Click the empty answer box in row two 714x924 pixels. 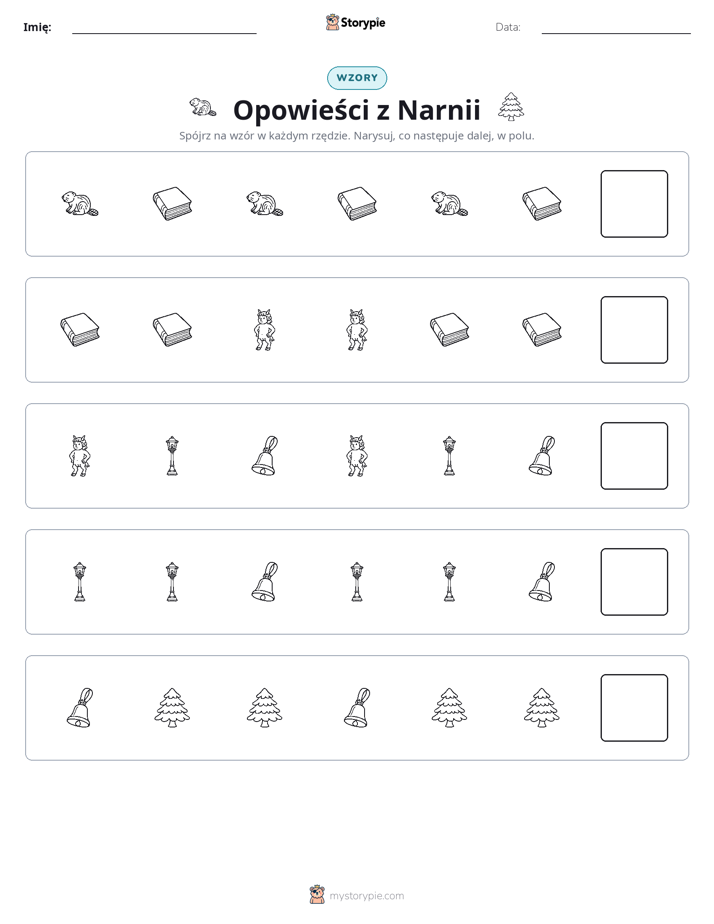(634, 330)
